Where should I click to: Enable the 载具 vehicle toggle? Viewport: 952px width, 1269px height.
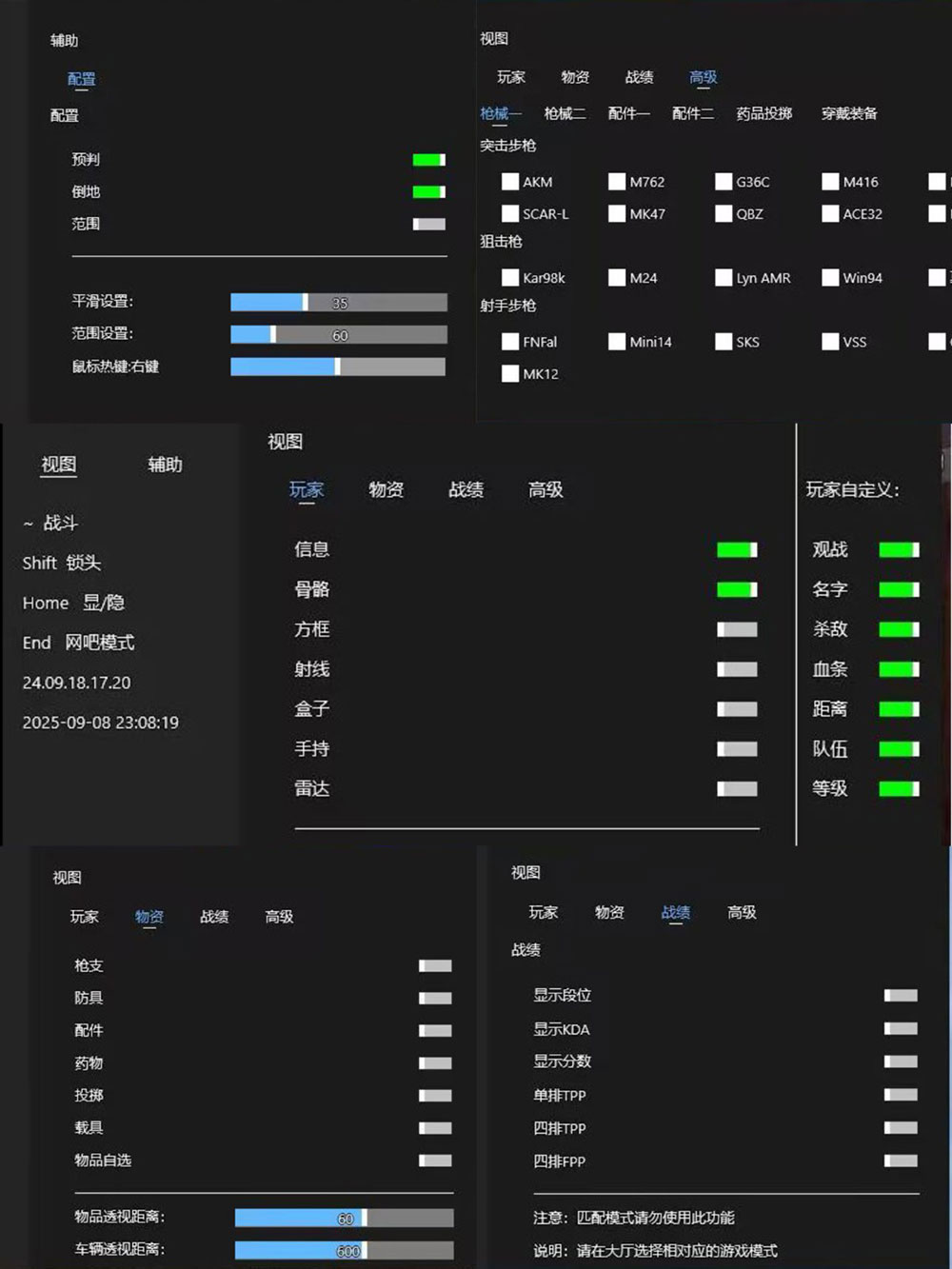point(435,1128)
